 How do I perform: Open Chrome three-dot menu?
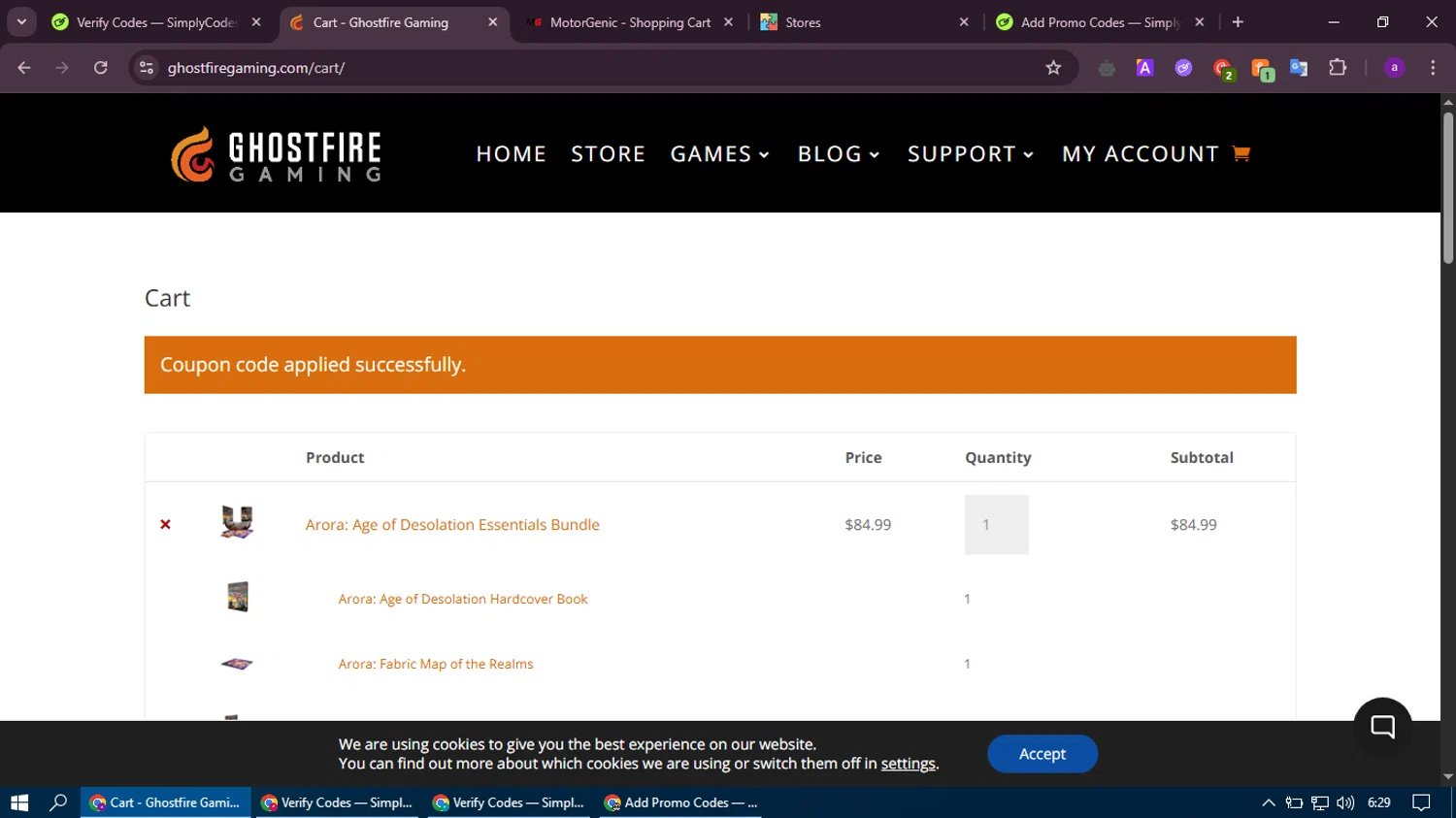[x=1433, y=68]
